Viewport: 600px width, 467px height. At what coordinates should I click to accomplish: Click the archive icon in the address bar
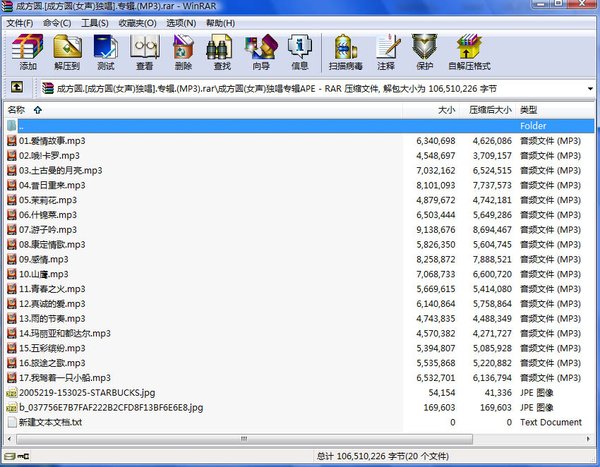[48, 88]
